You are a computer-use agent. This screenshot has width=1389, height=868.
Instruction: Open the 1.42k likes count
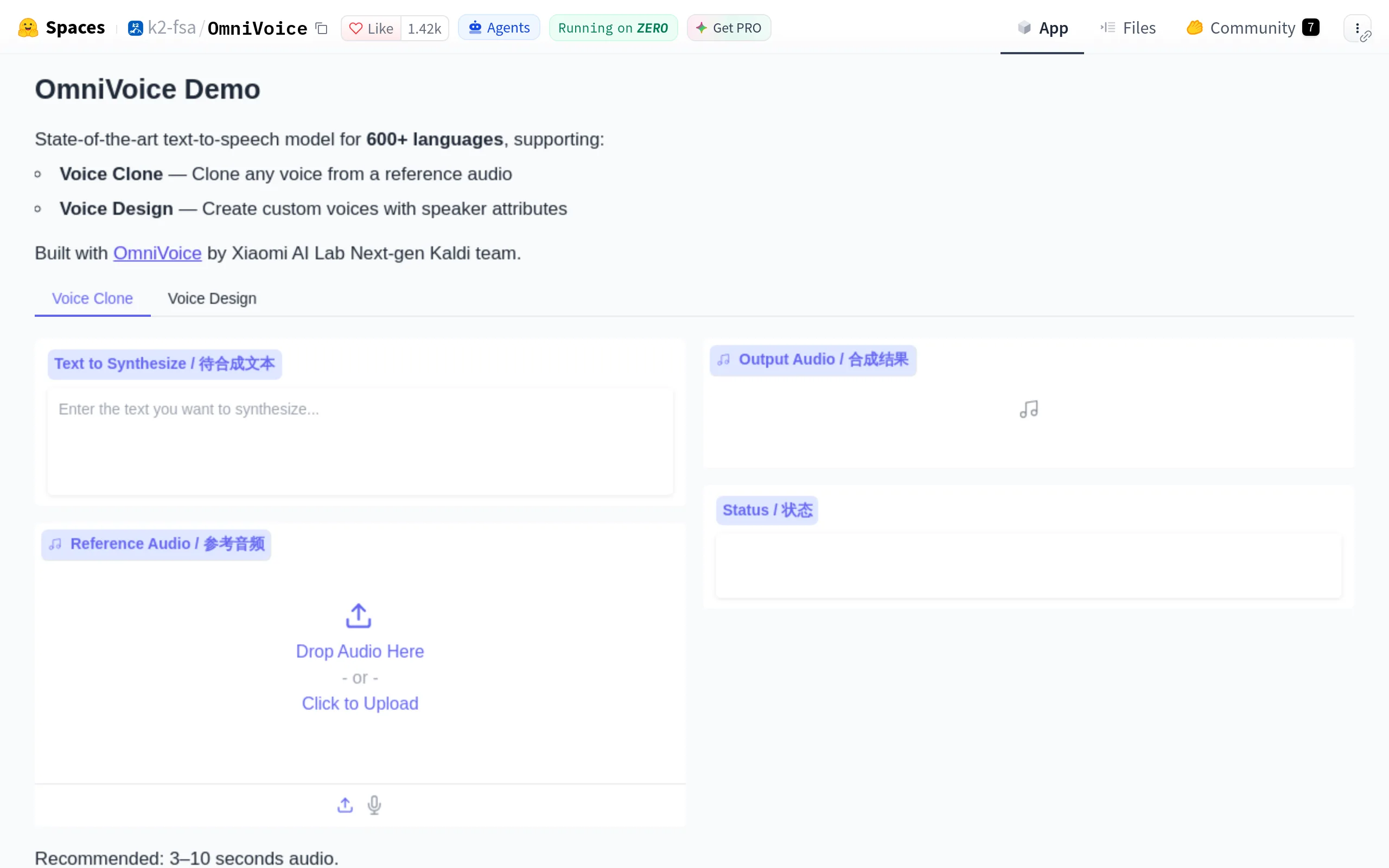pos(425,28)
